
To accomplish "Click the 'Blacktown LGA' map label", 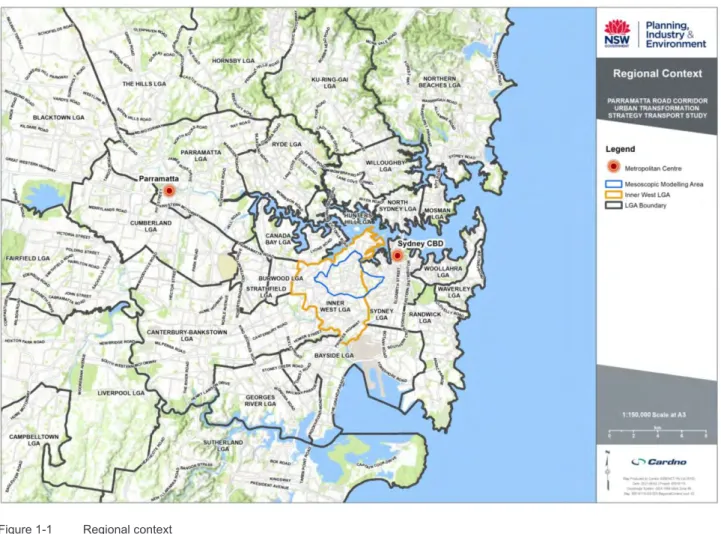I will click(x=58, y=117).
